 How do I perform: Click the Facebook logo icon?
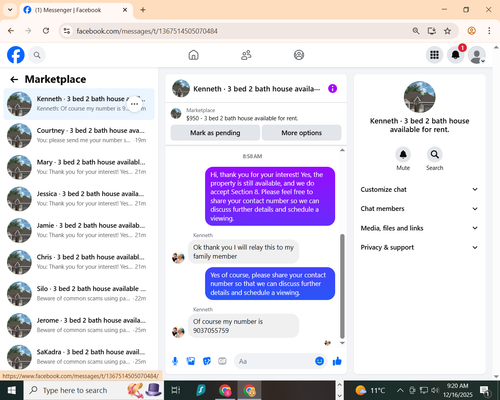[16, 55]
